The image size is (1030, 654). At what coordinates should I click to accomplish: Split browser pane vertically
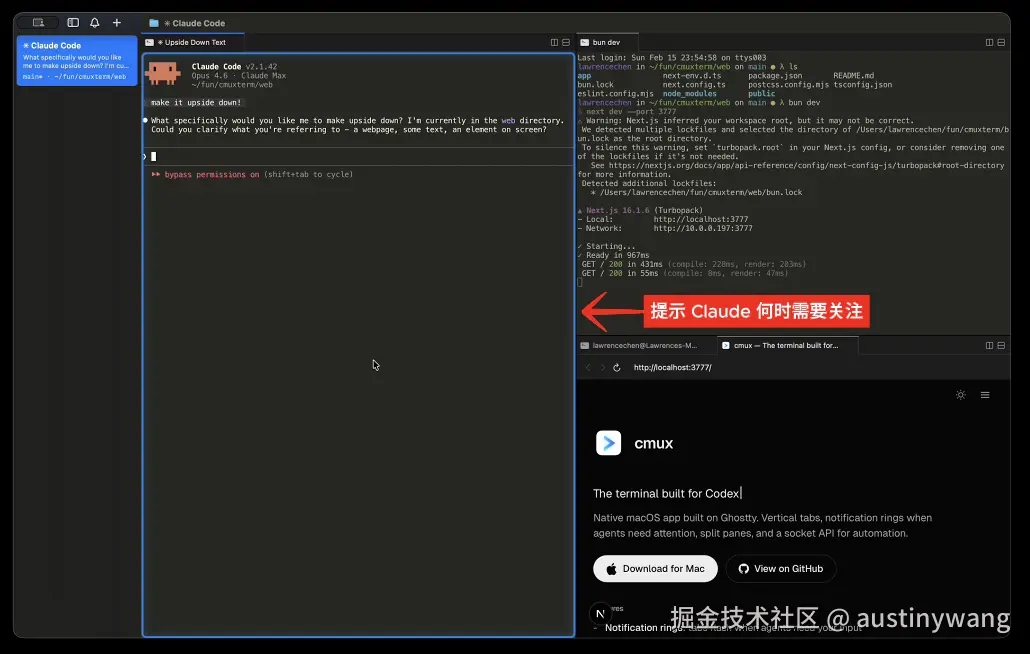click(x=989, y=345)
